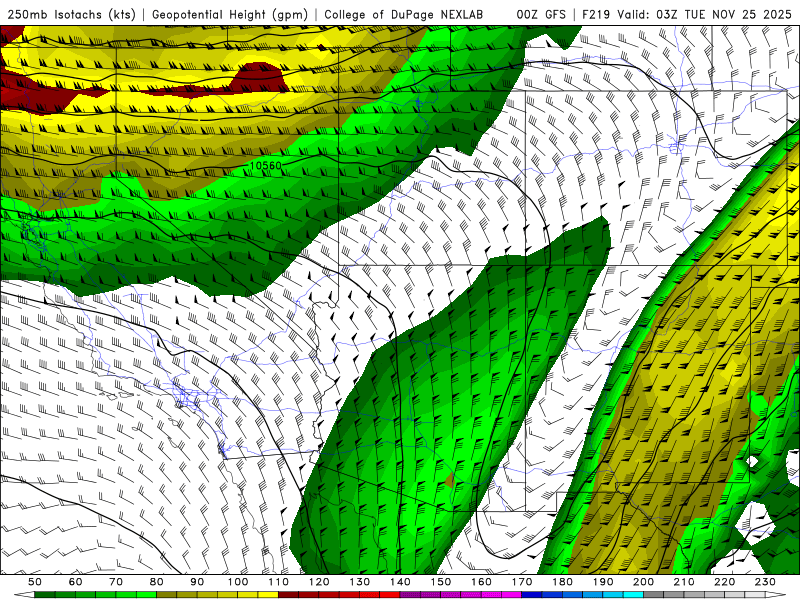The width and height of the screenshot is (800, 600).
Task: Click the 100 knot legend label
Action: tap(238, 582)
